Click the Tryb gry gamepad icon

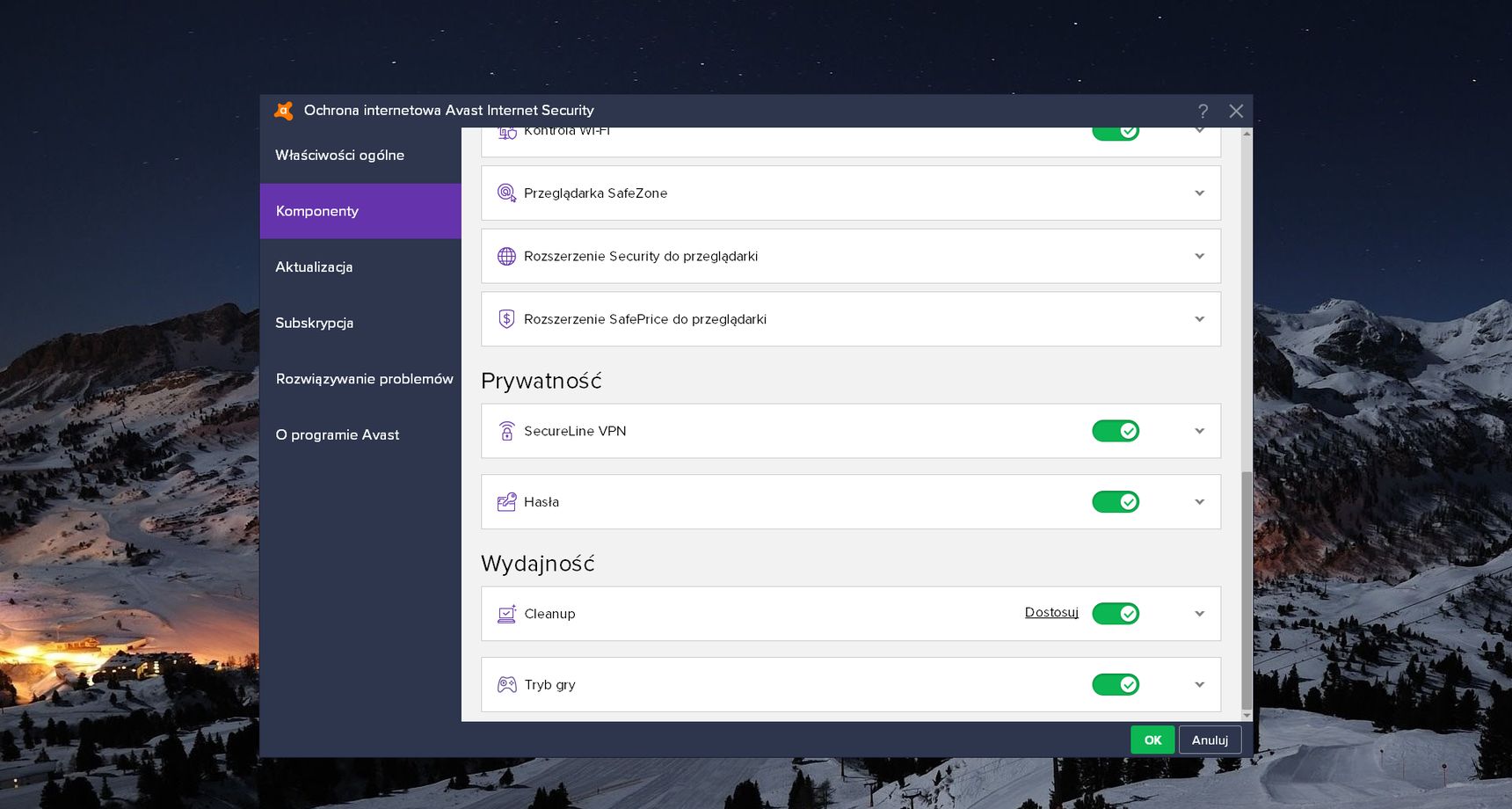pos(506,685)
